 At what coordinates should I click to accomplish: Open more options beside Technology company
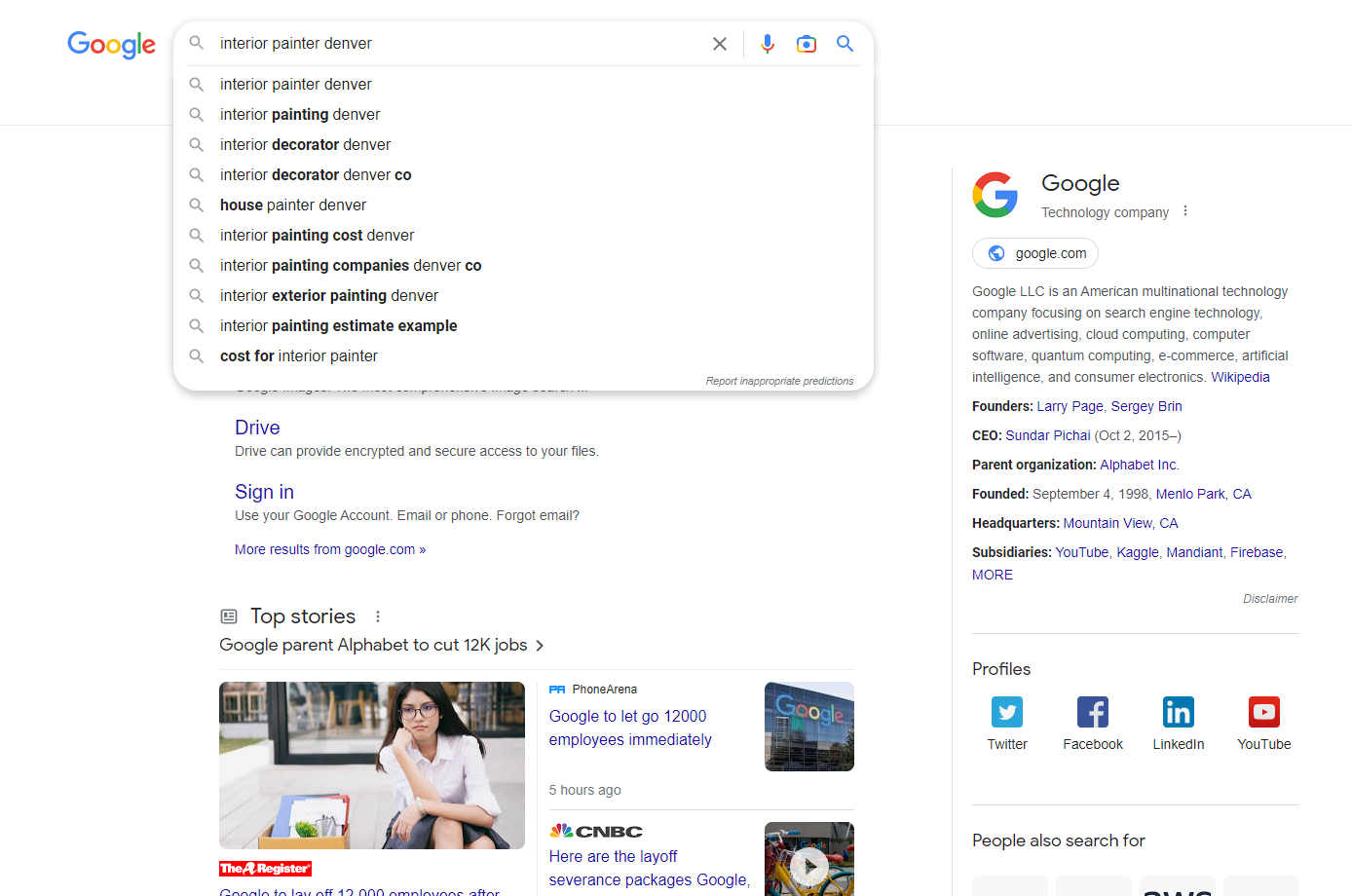point(1185,211)
